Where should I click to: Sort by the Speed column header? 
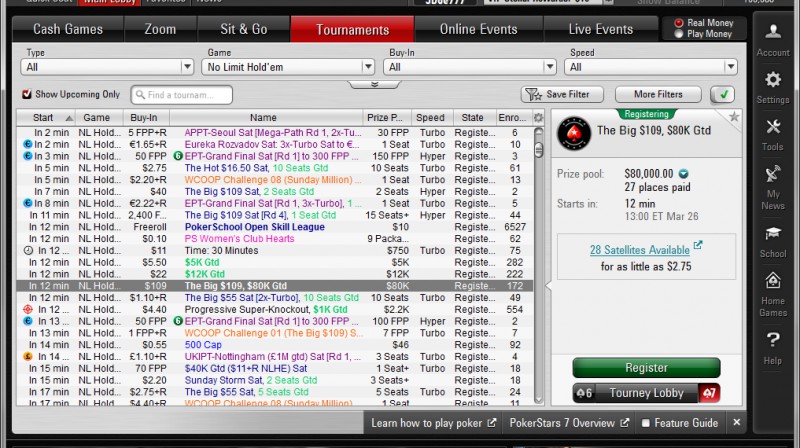[431, 118]
